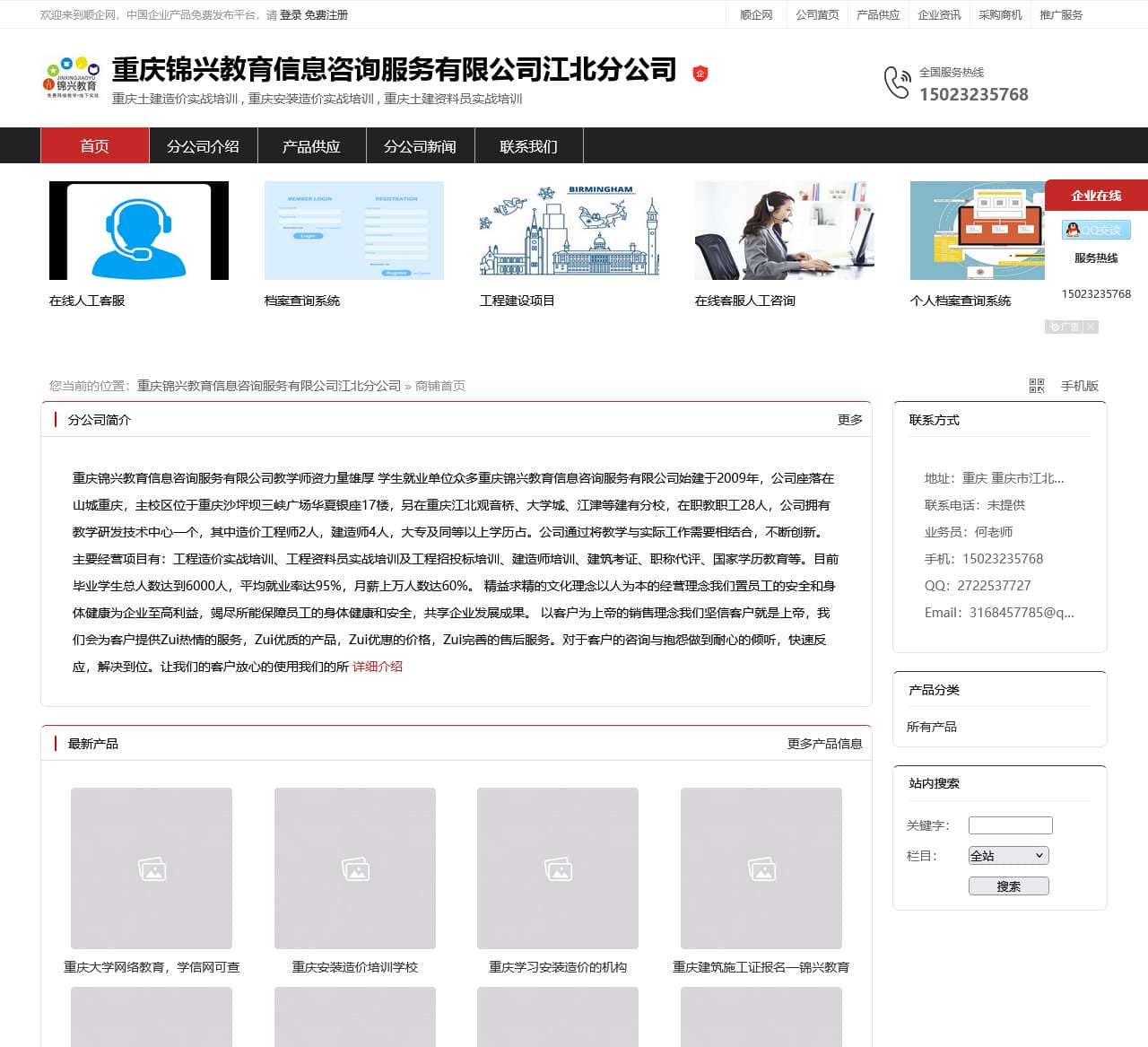The height and width of the screenshot is (1047, 1148).
Task: Click the red enterprise verification badge
Action: tap(700, 73)
